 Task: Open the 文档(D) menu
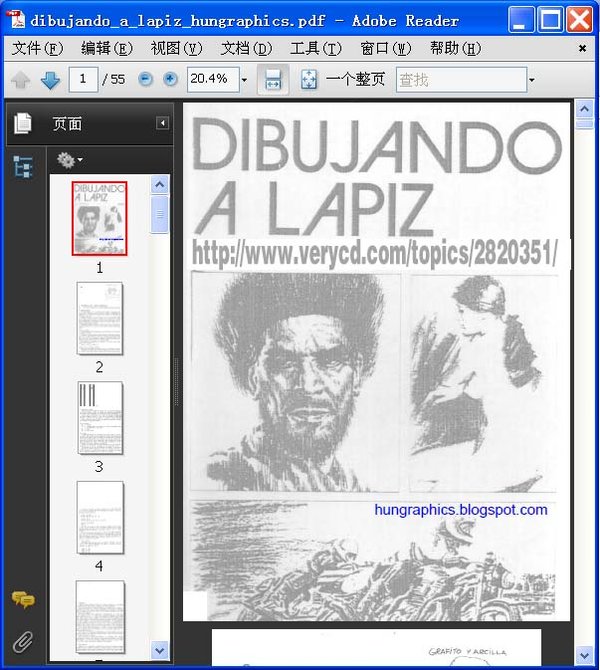(246, 48)
